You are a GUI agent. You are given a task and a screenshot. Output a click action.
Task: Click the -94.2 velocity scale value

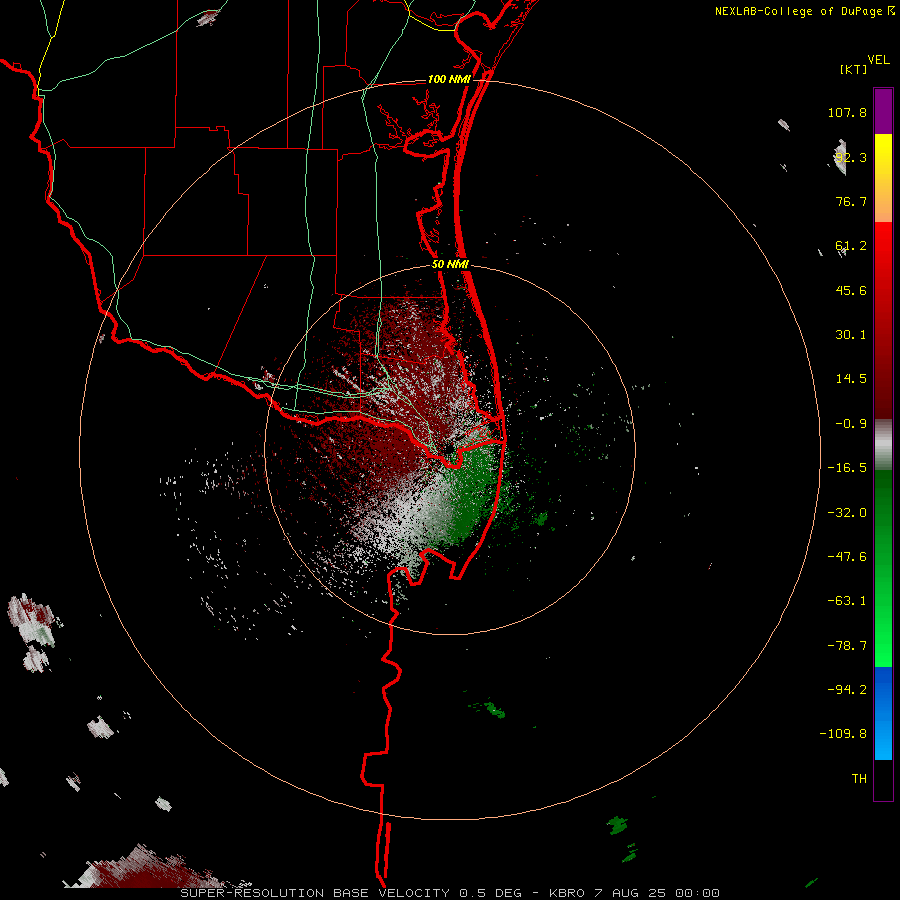847,689
